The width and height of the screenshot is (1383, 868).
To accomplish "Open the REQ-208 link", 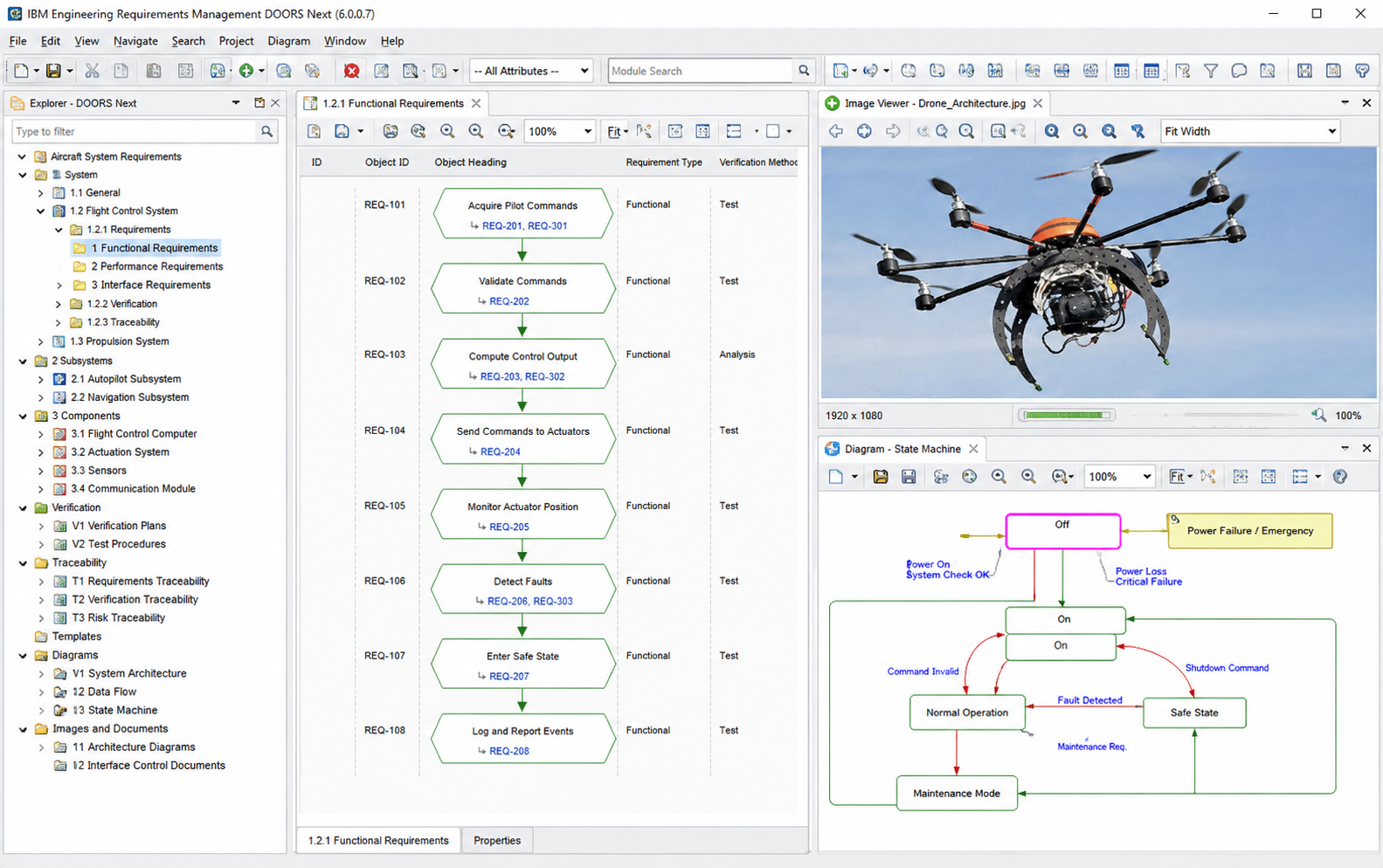I will (509, 751).
